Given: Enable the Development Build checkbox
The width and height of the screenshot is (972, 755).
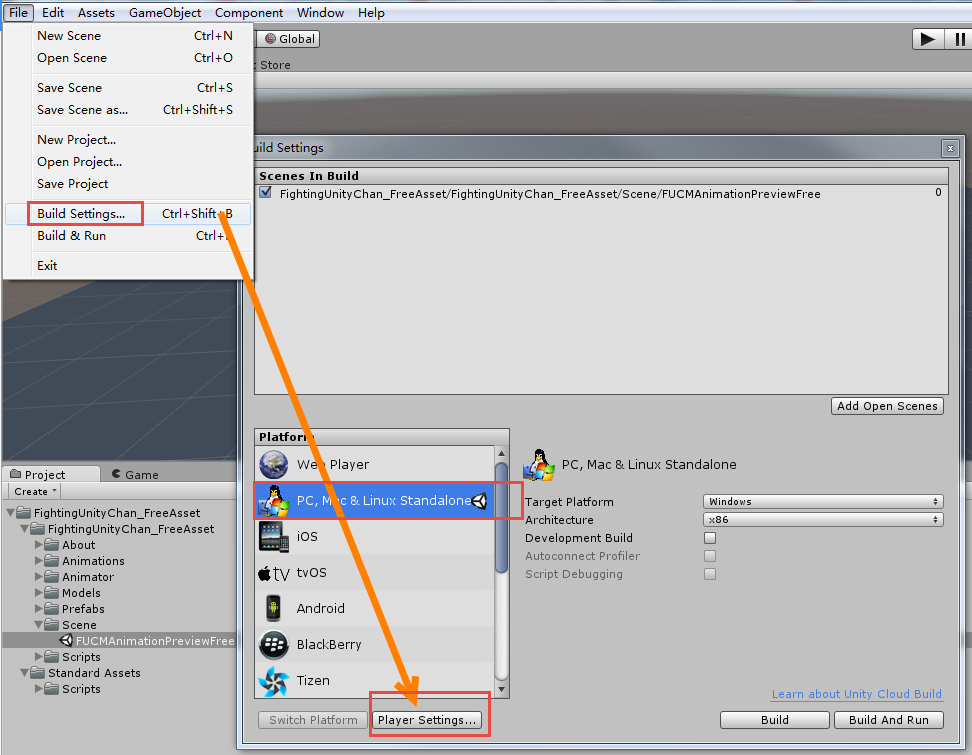Looking at the screenshot, I should coord(710,538).
